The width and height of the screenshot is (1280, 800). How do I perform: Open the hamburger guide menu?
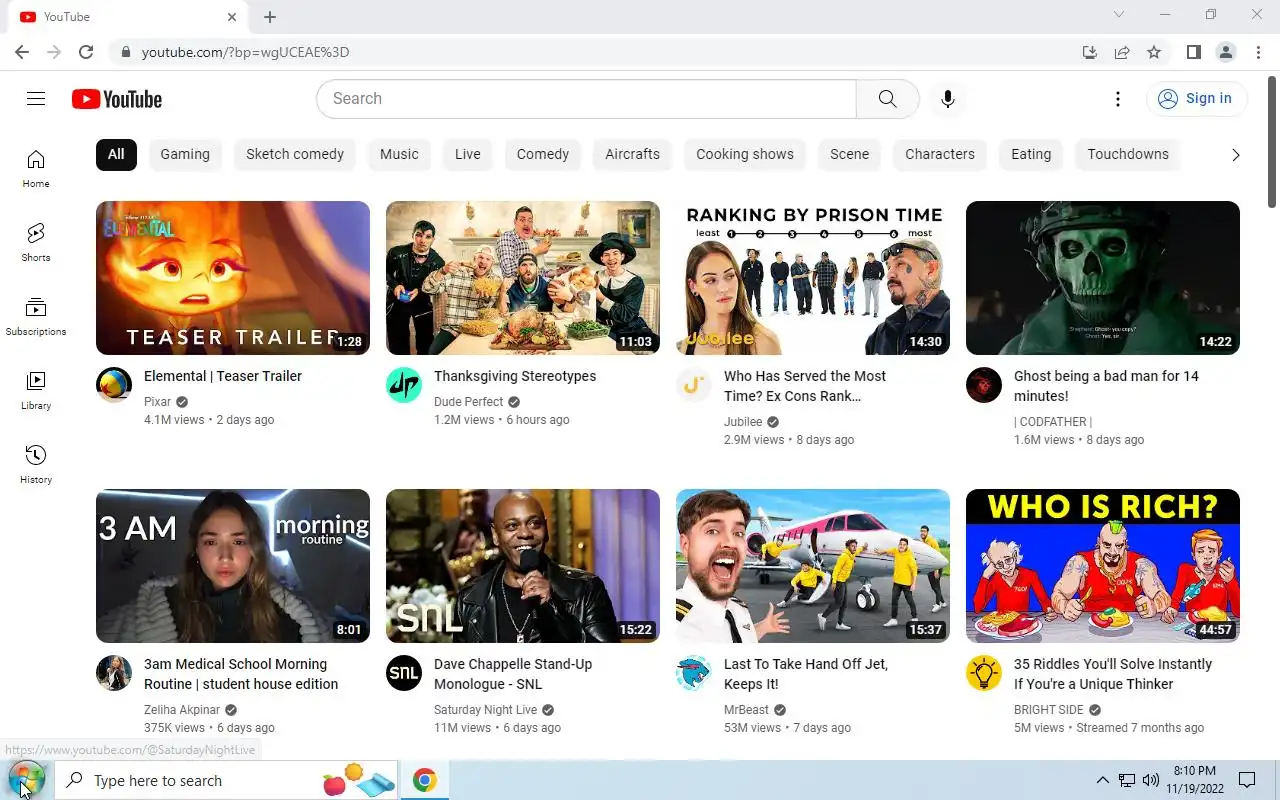pos(36,98)
